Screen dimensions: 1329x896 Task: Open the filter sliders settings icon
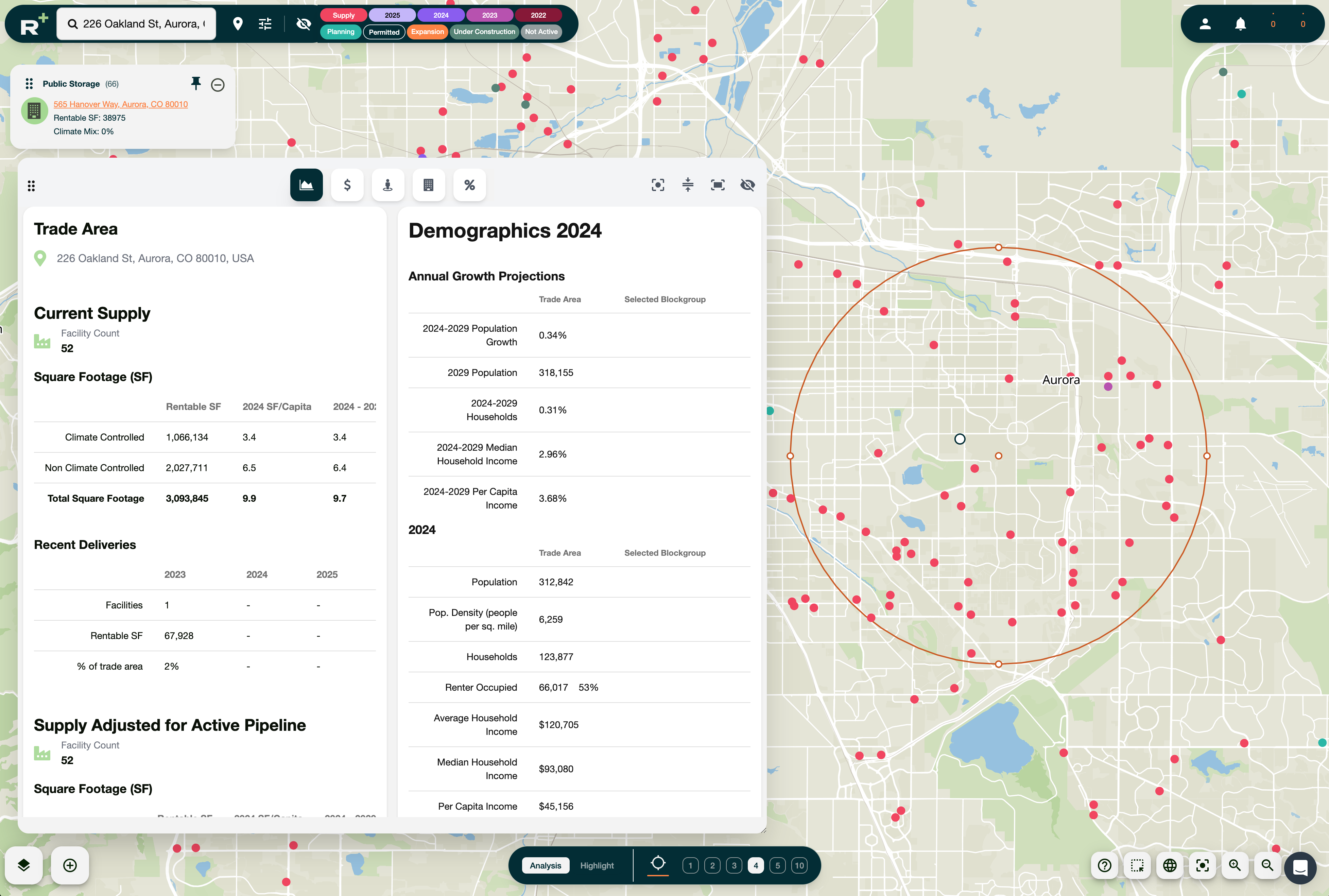tap(265, 24)
